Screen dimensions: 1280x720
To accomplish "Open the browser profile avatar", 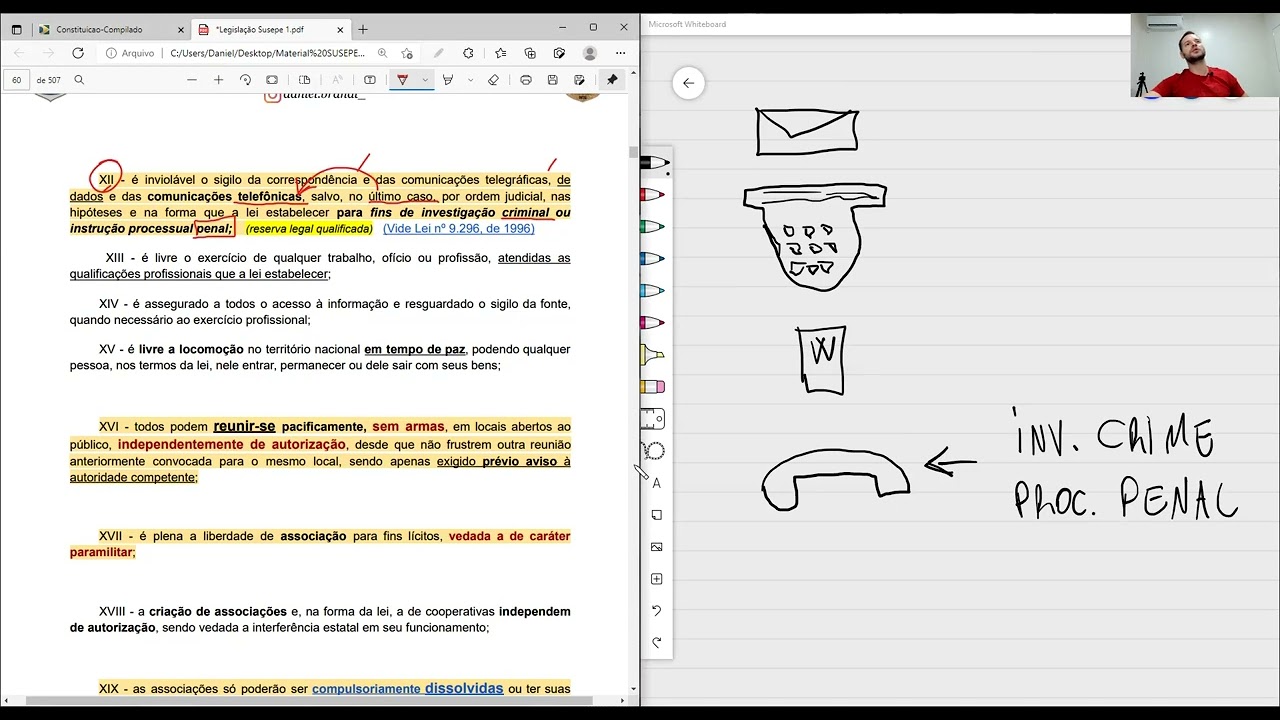I will point(590,53).
